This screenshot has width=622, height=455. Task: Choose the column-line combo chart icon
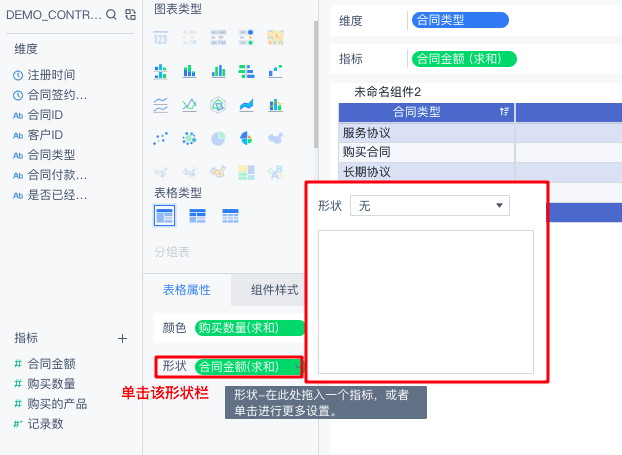pos(275,106)
